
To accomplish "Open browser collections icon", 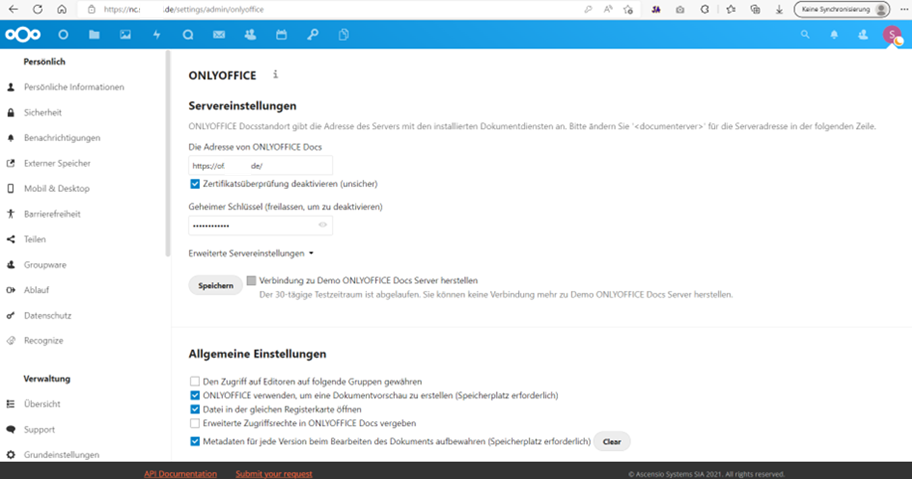I will [755, 9].
